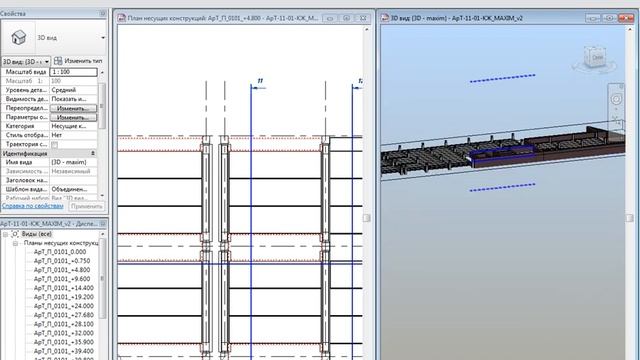
Task: Toggle the Траектория солнца checkbox
Action: [x=55, y=144]
